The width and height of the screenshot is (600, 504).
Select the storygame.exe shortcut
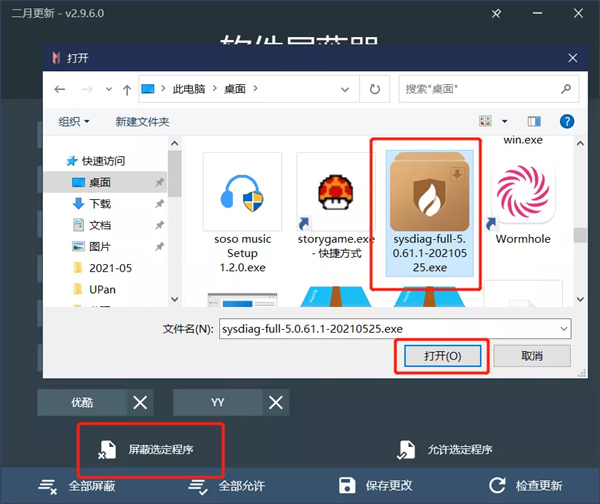pyautogui.click(x=336, y=207)
